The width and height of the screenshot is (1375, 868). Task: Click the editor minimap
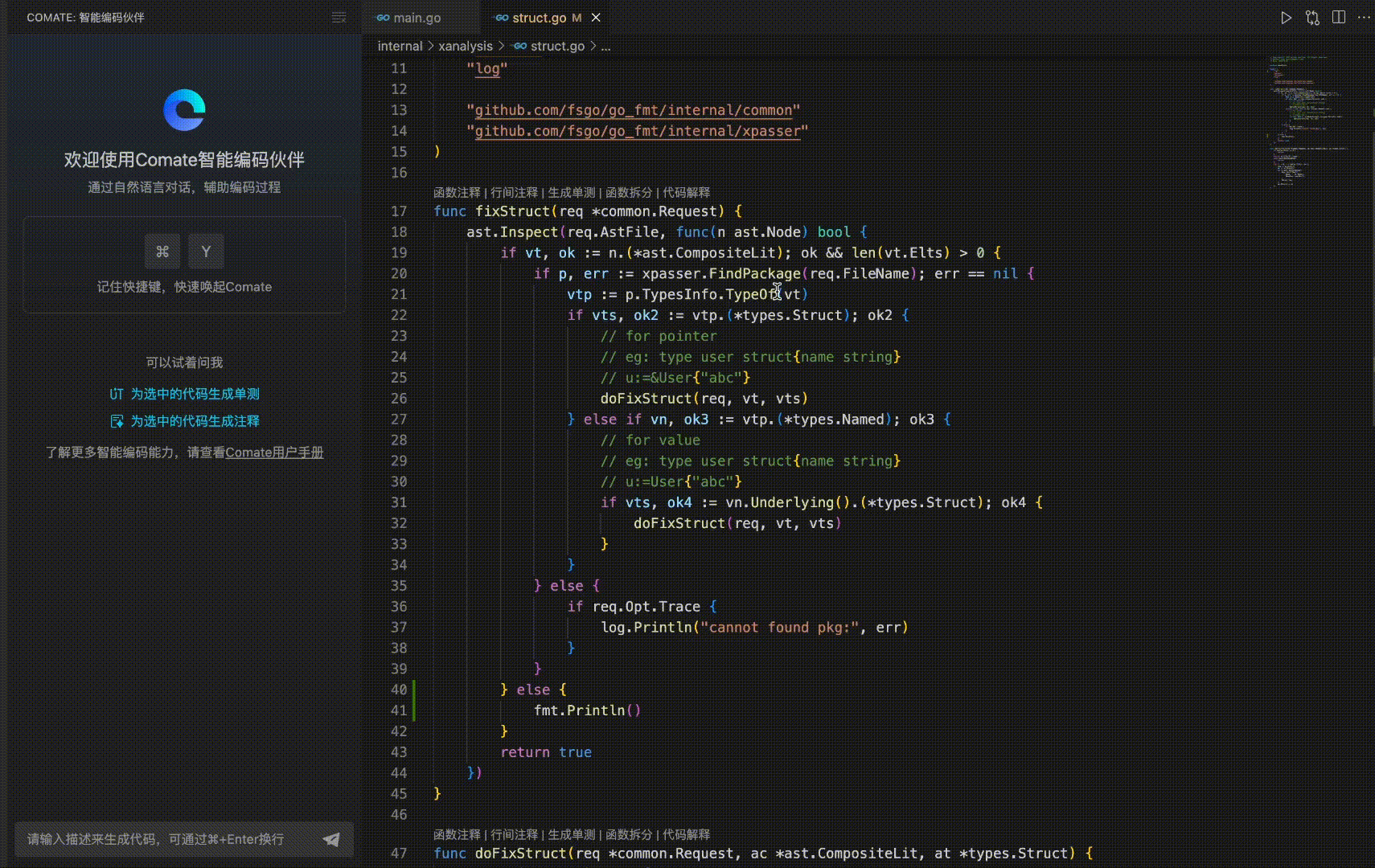coord(1311,121)
